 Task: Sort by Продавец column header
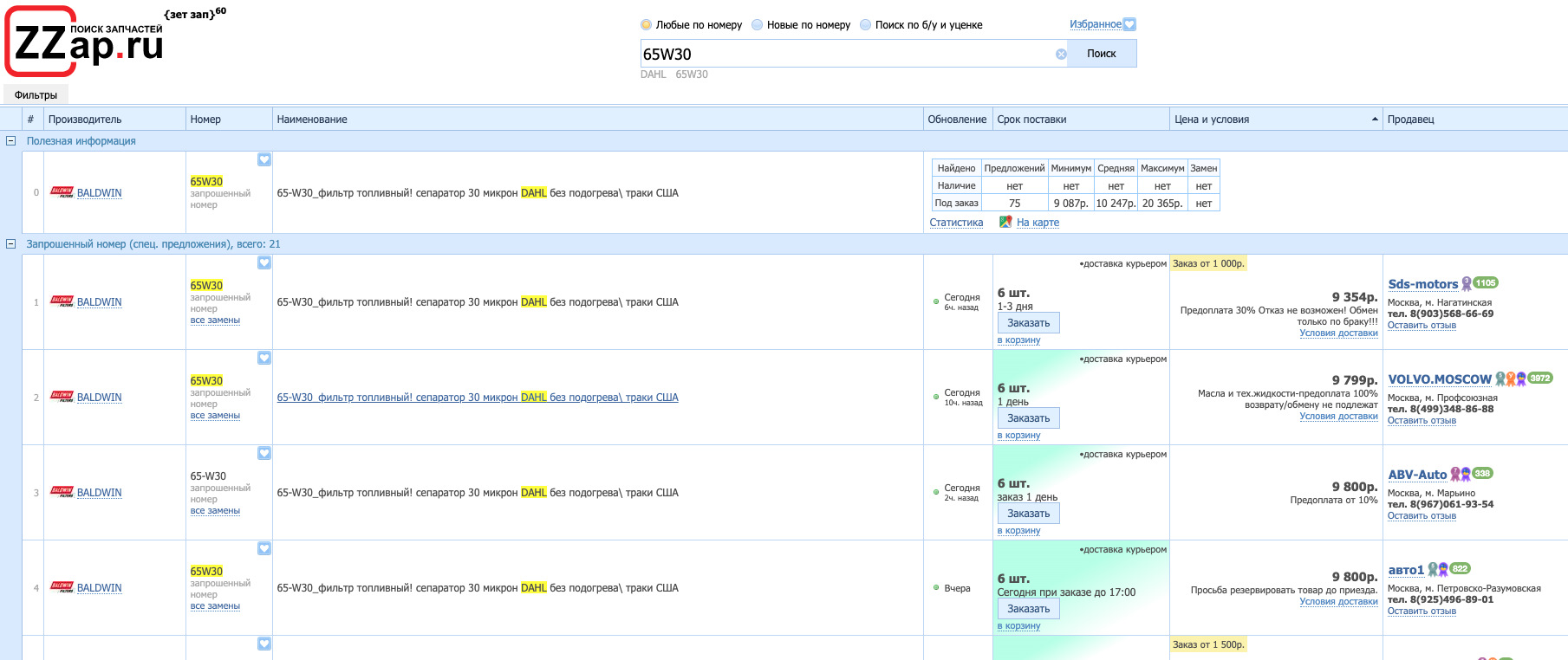(x=1475, y=120)
